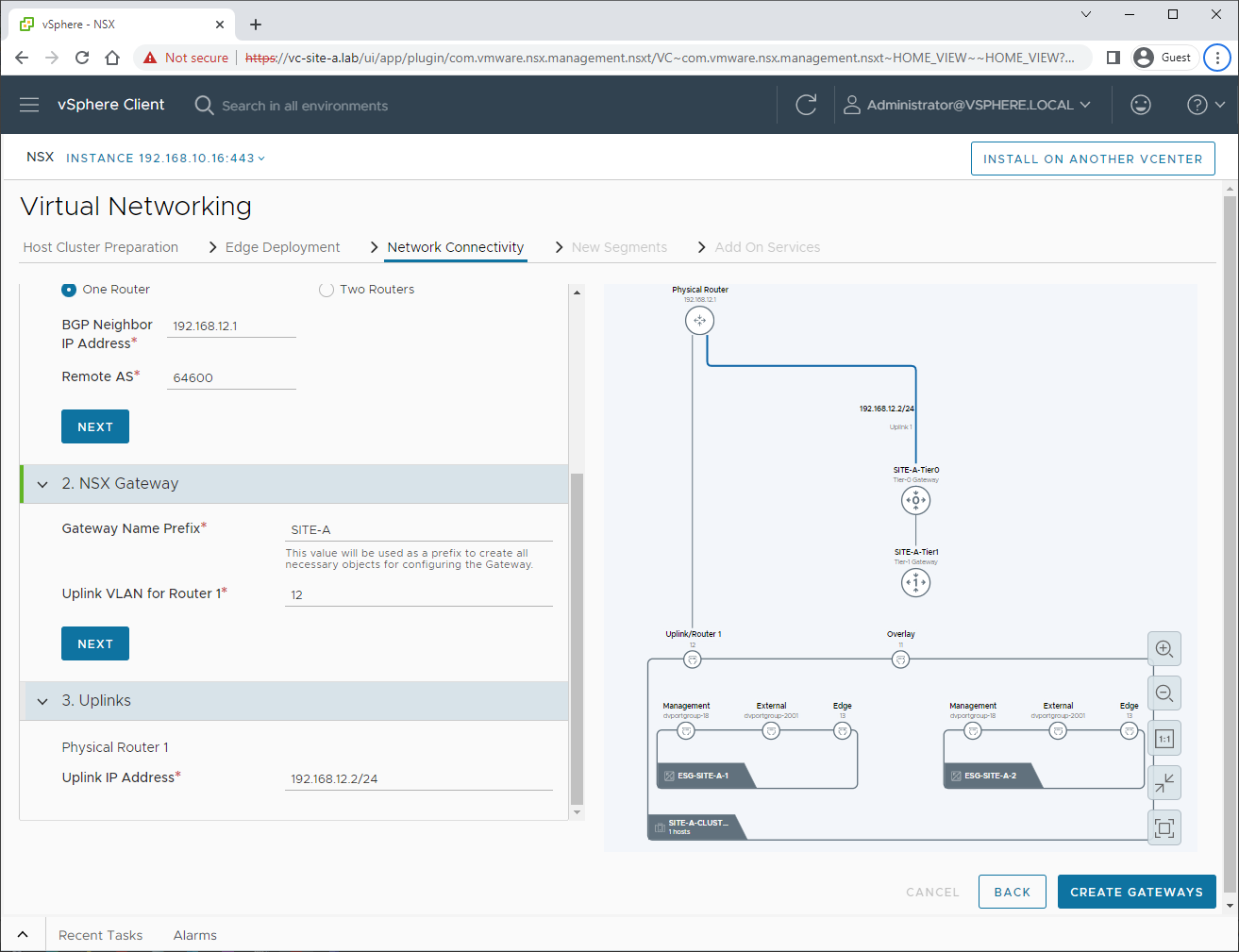Image resolution: width=1239 pixels, height=952 pixels.
Task: Click the Uplink/Router 1 port icon
Action: click(693, 660)
